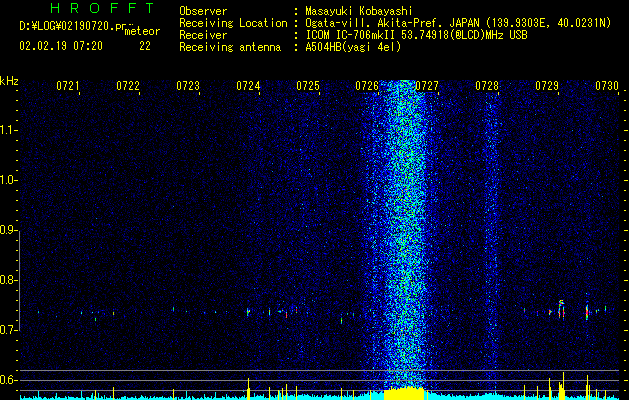This screenshot has width=629, height=400.
Task: Click the wide yellow power block under 0727
Action: 404,394
